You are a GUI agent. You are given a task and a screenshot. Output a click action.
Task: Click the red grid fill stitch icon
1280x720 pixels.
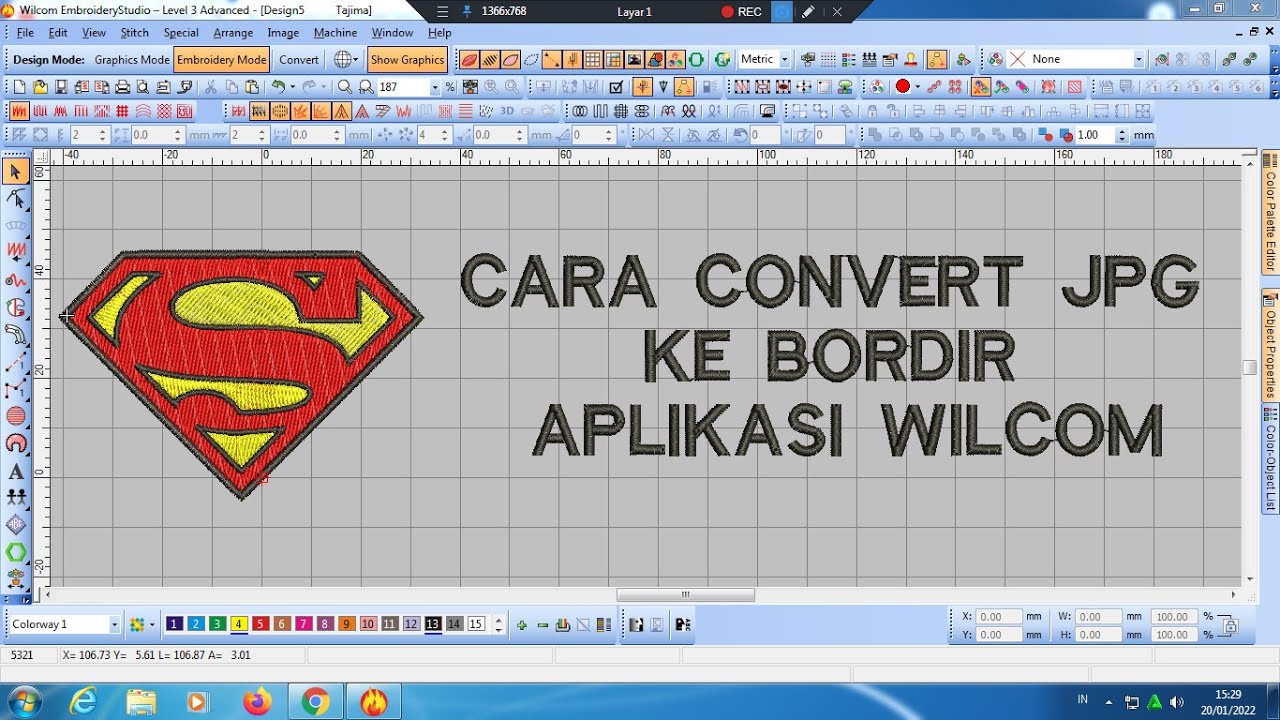point(122,111)
